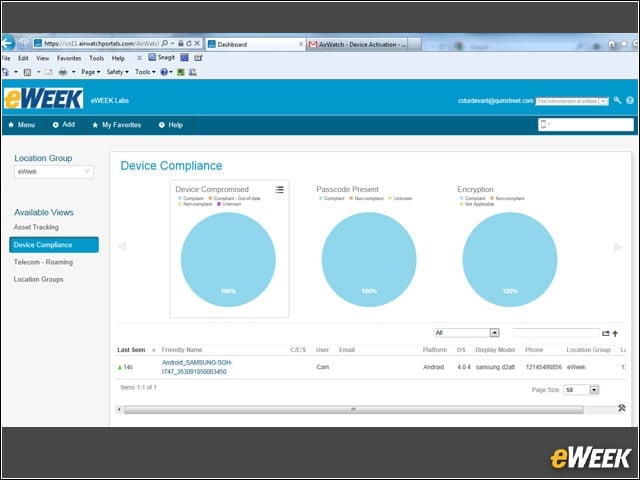Click the Location Group column header
The width and height of the screenshot is (640, 480).
[x=588, y=350]
